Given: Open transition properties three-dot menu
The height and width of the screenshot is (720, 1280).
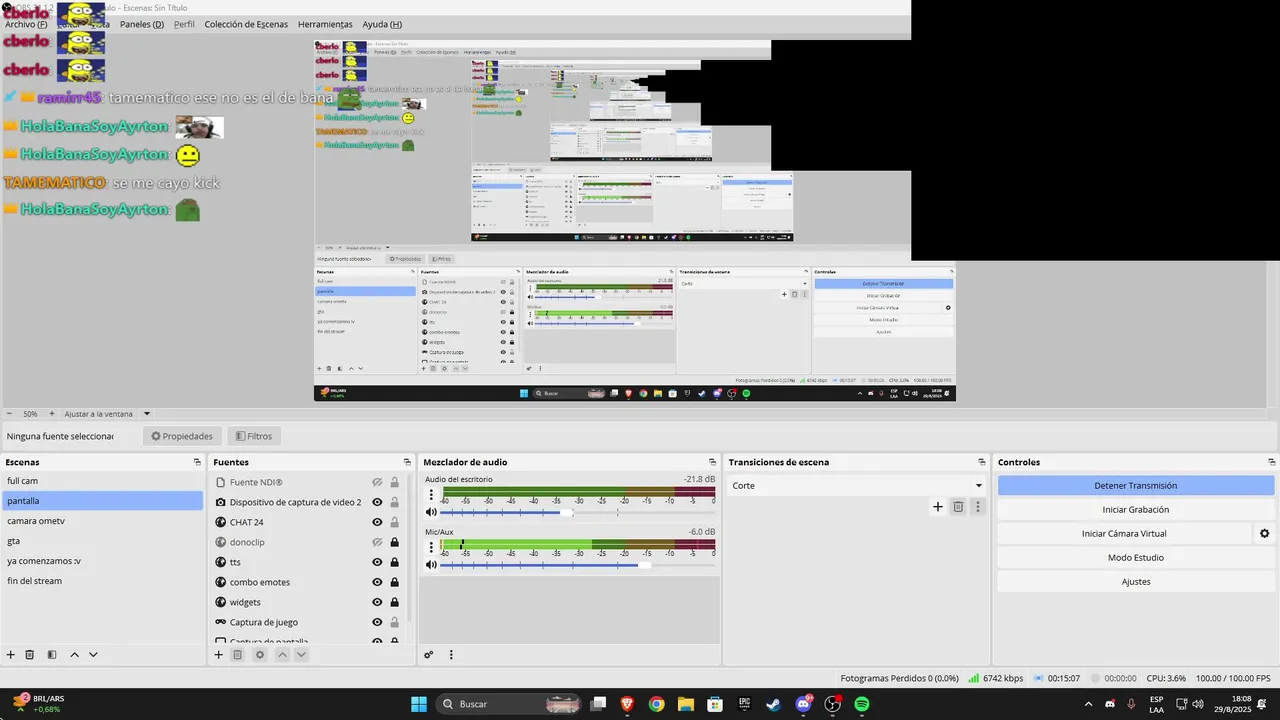Looking at the screenshot, I should coord(978,507).
